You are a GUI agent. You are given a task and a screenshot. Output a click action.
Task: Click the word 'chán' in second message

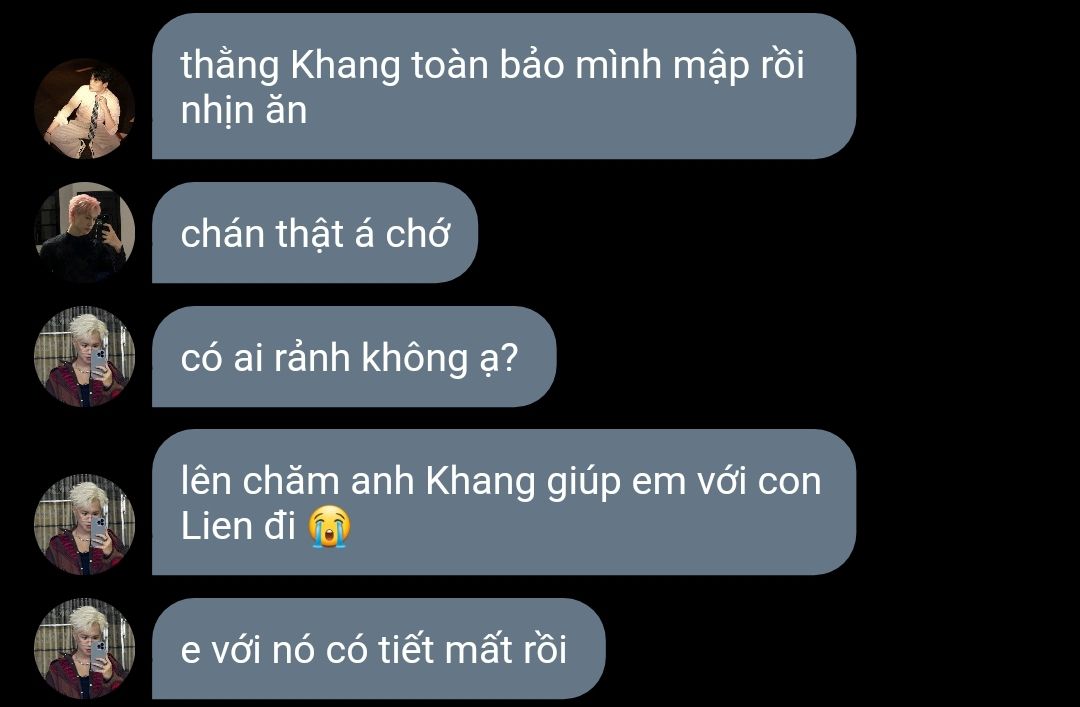click(x=222, y=234)
